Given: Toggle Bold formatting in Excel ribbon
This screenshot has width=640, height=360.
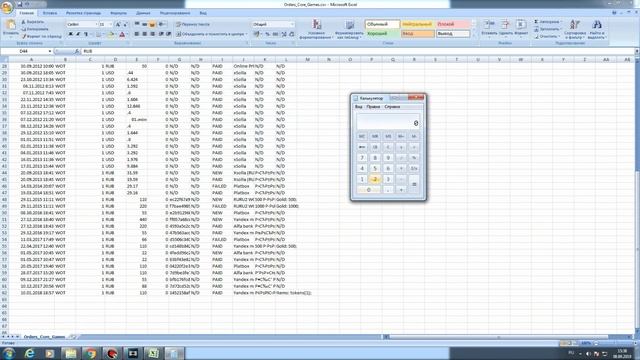Looking at the screenshot, I should pos(70,34).
